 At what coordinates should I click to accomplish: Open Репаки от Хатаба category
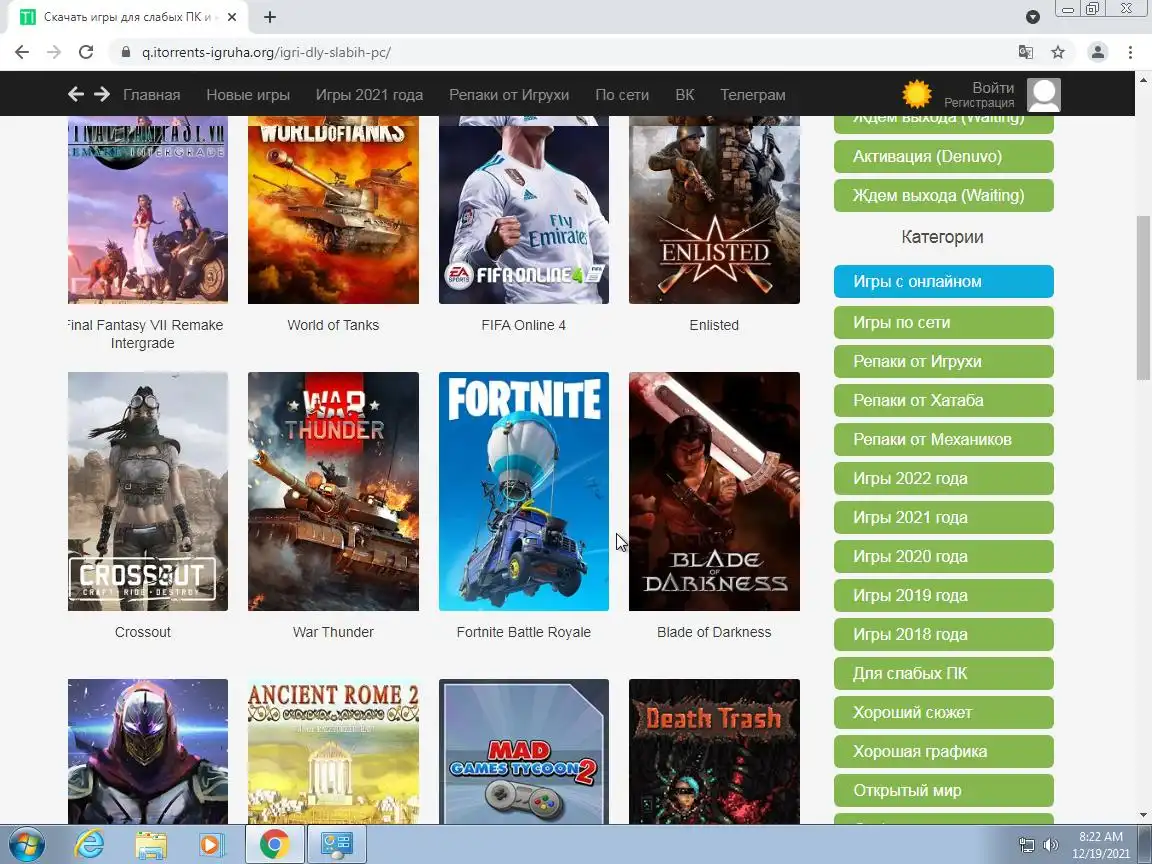point(943,400)
